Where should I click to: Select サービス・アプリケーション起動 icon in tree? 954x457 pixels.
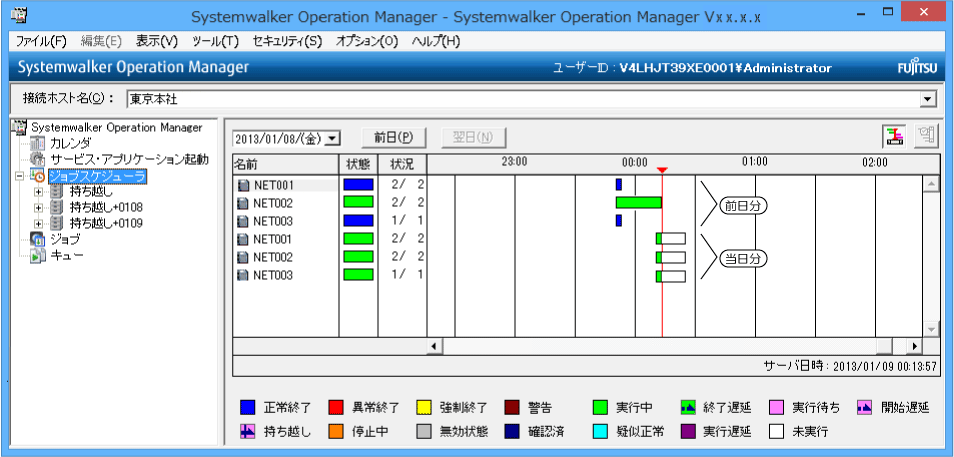[x=39, y=159]
